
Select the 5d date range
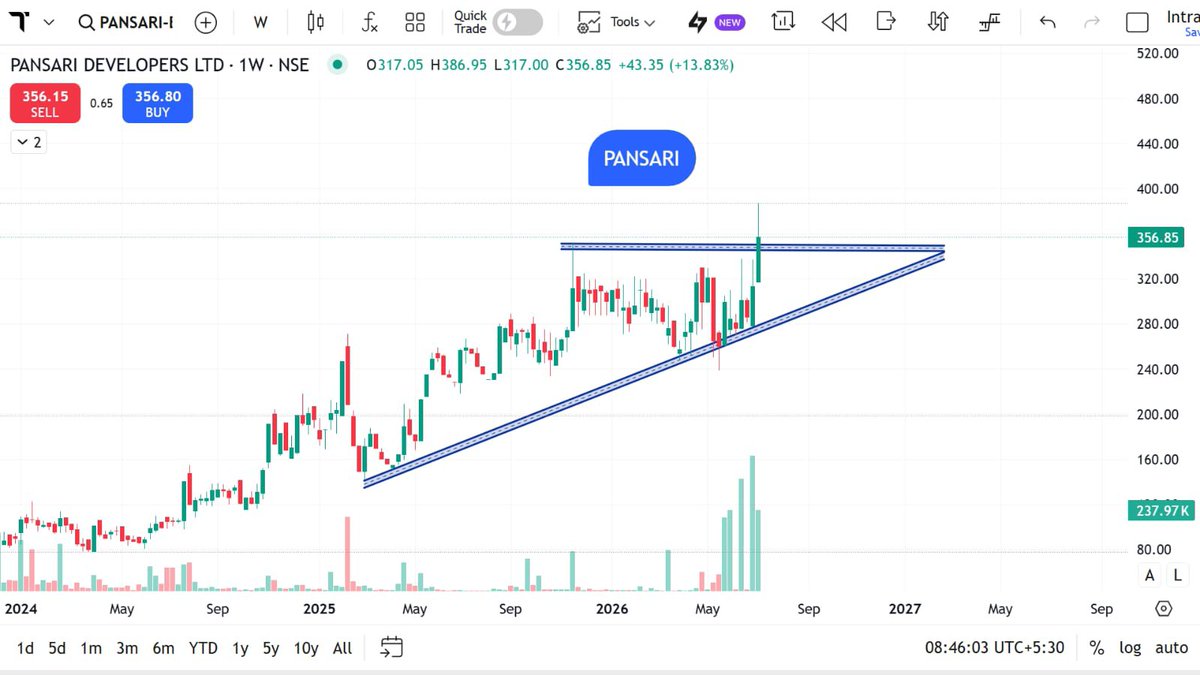(57, 648)
